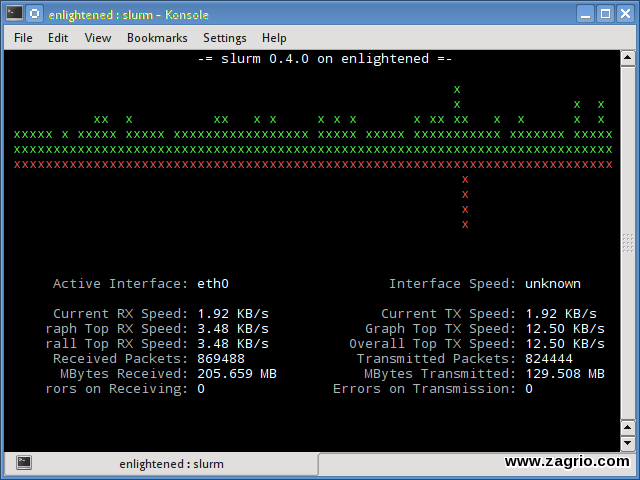This screenshot has height=480, width=640.
Task: Click Received Packets value 869488
Action: [221, 359]
